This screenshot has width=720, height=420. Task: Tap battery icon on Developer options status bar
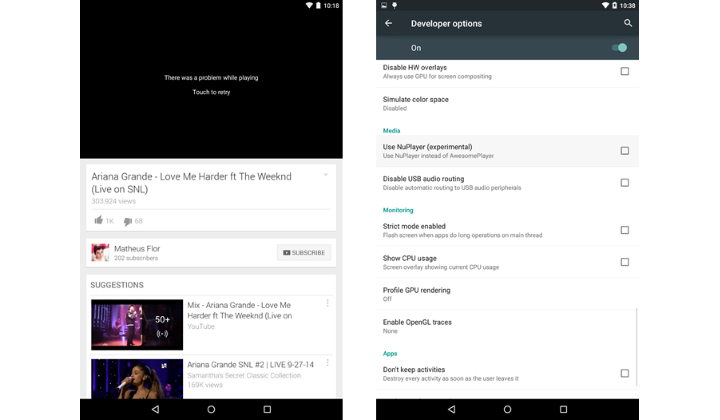(x=614, y=6)
